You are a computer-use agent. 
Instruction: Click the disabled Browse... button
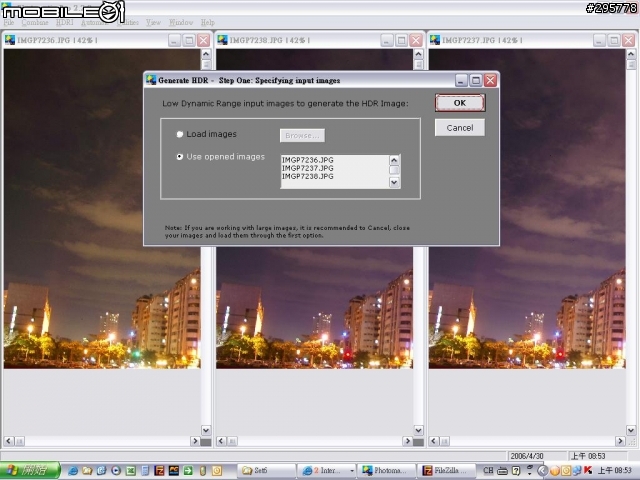tap(302, 136)
